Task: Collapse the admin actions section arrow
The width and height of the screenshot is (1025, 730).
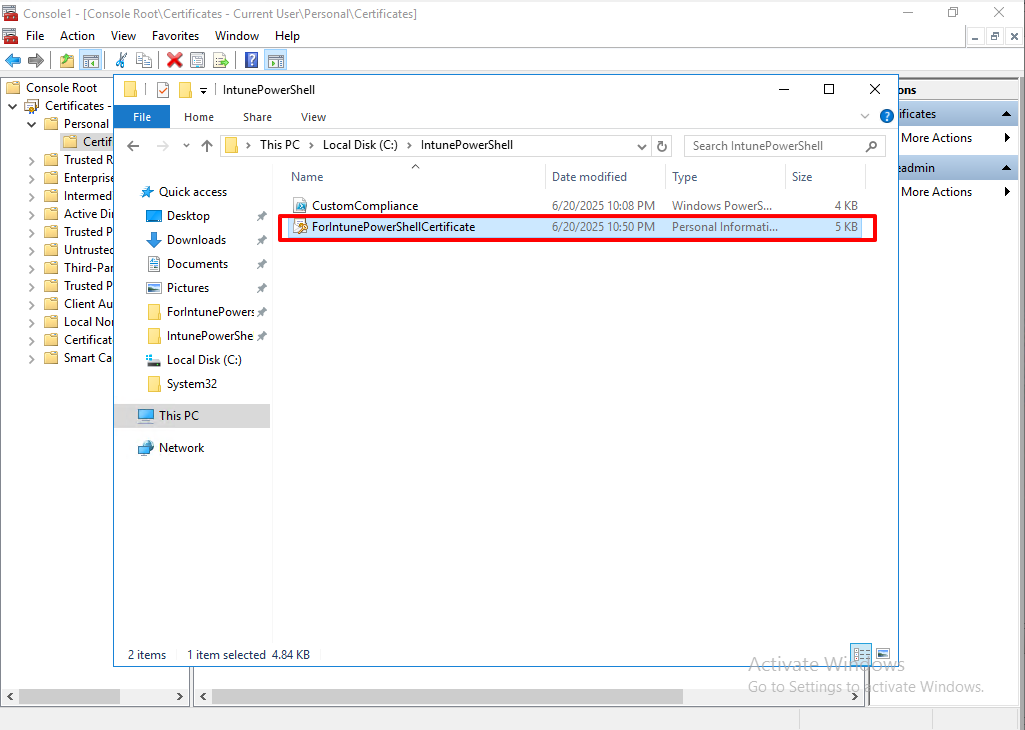Action: coord(1006,168)
